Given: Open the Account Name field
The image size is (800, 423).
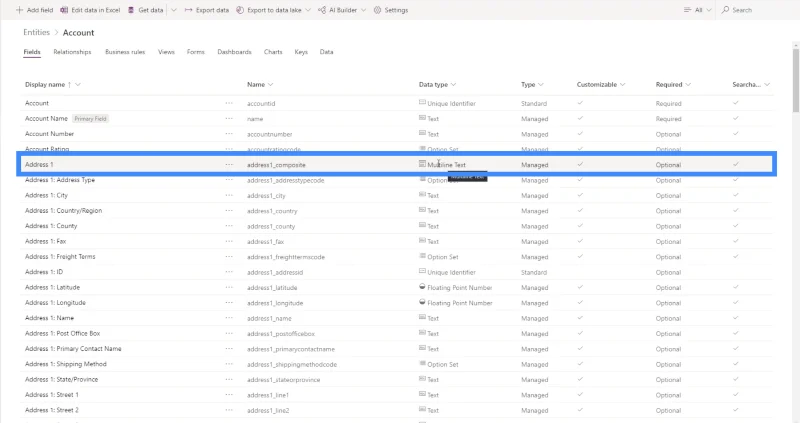Looking at the screenshot, I should pyautogui.click(x=46, y=118).
